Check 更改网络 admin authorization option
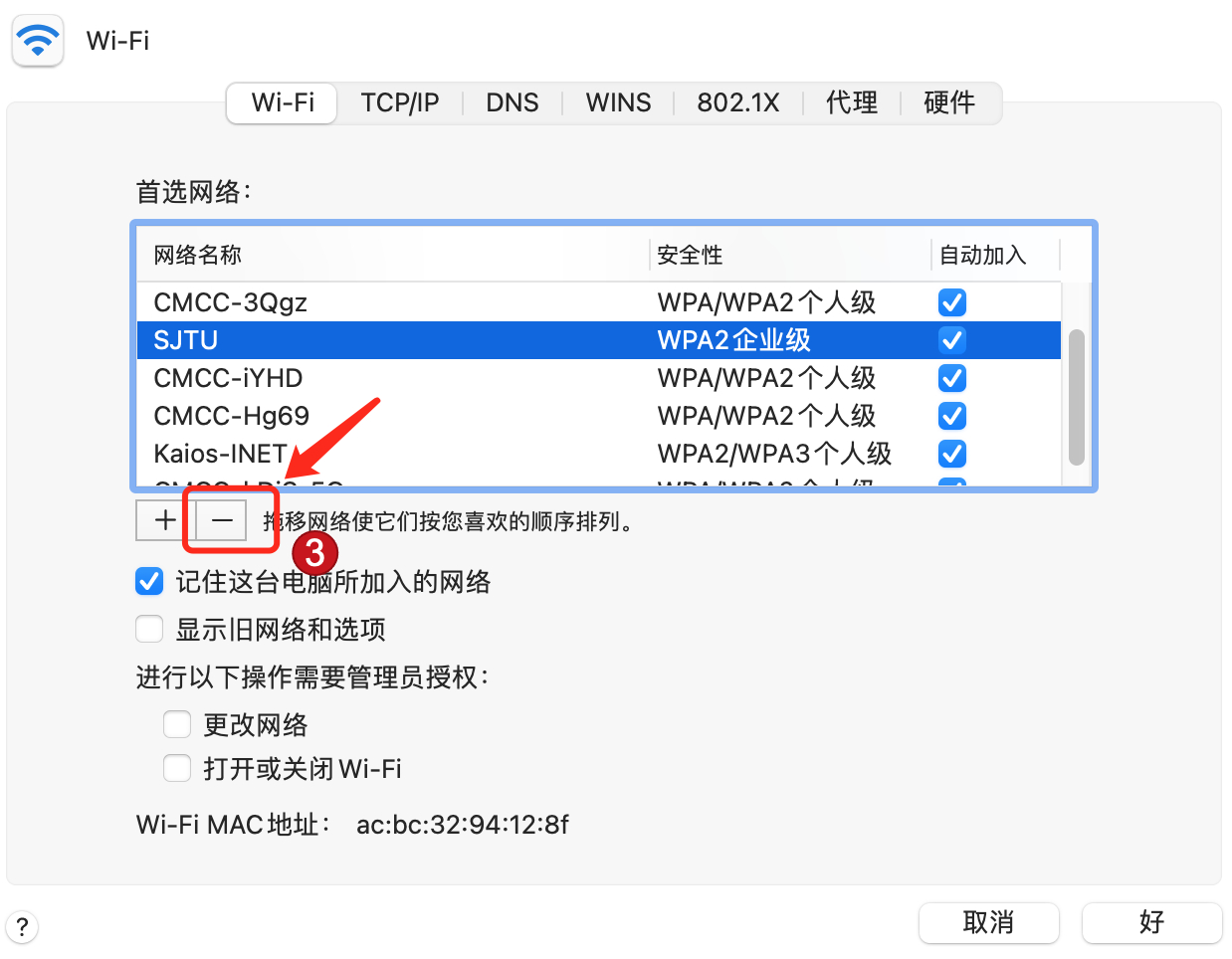The width and height of the screenshot is (1232, 959). [x=177, y=724]
